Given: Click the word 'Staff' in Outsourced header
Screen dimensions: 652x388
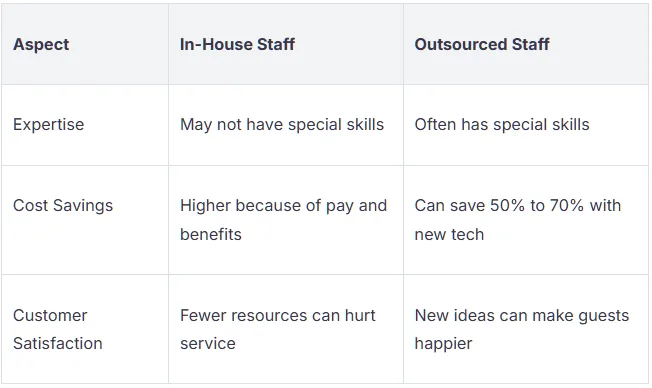Looking at the screenshot, I should pyautogui.click(x=531, y=44).
